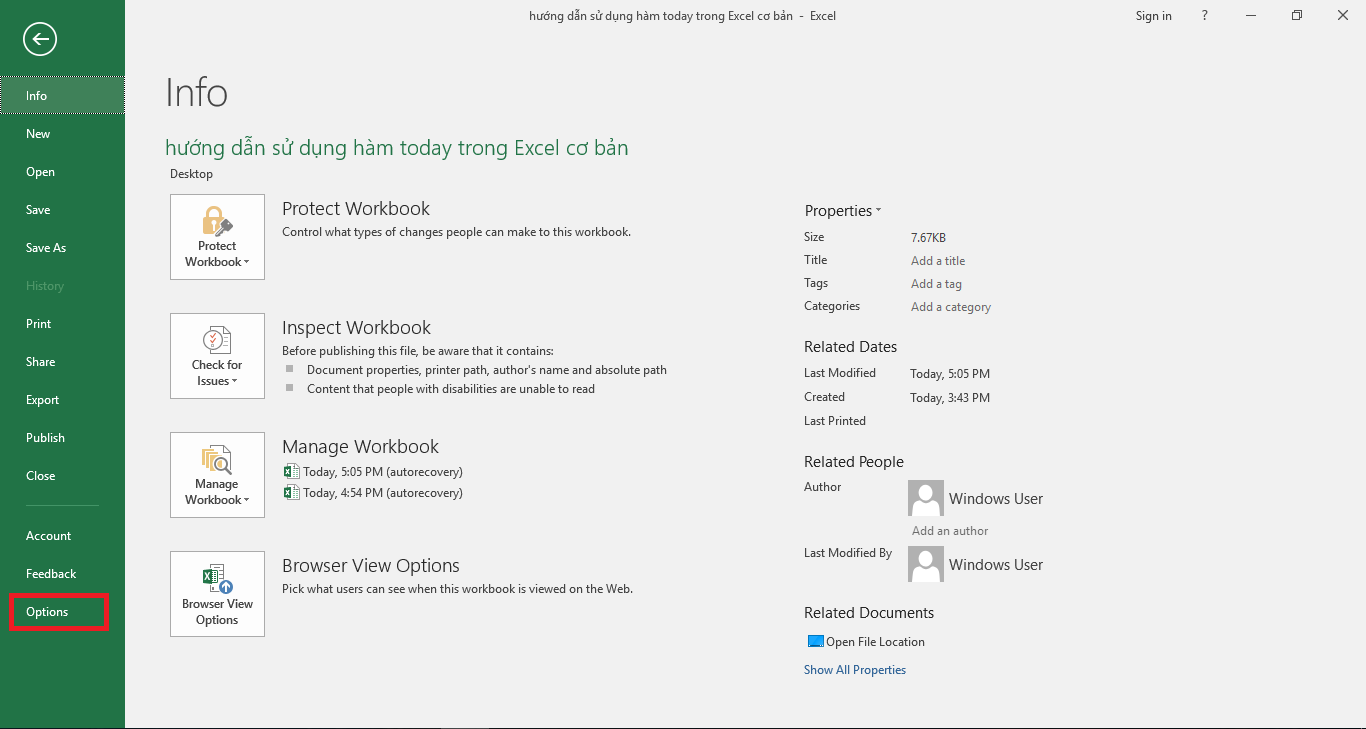This screenshot has width=1366, height=729.
Task: Open the Print page
Action: tap(62, 324)
